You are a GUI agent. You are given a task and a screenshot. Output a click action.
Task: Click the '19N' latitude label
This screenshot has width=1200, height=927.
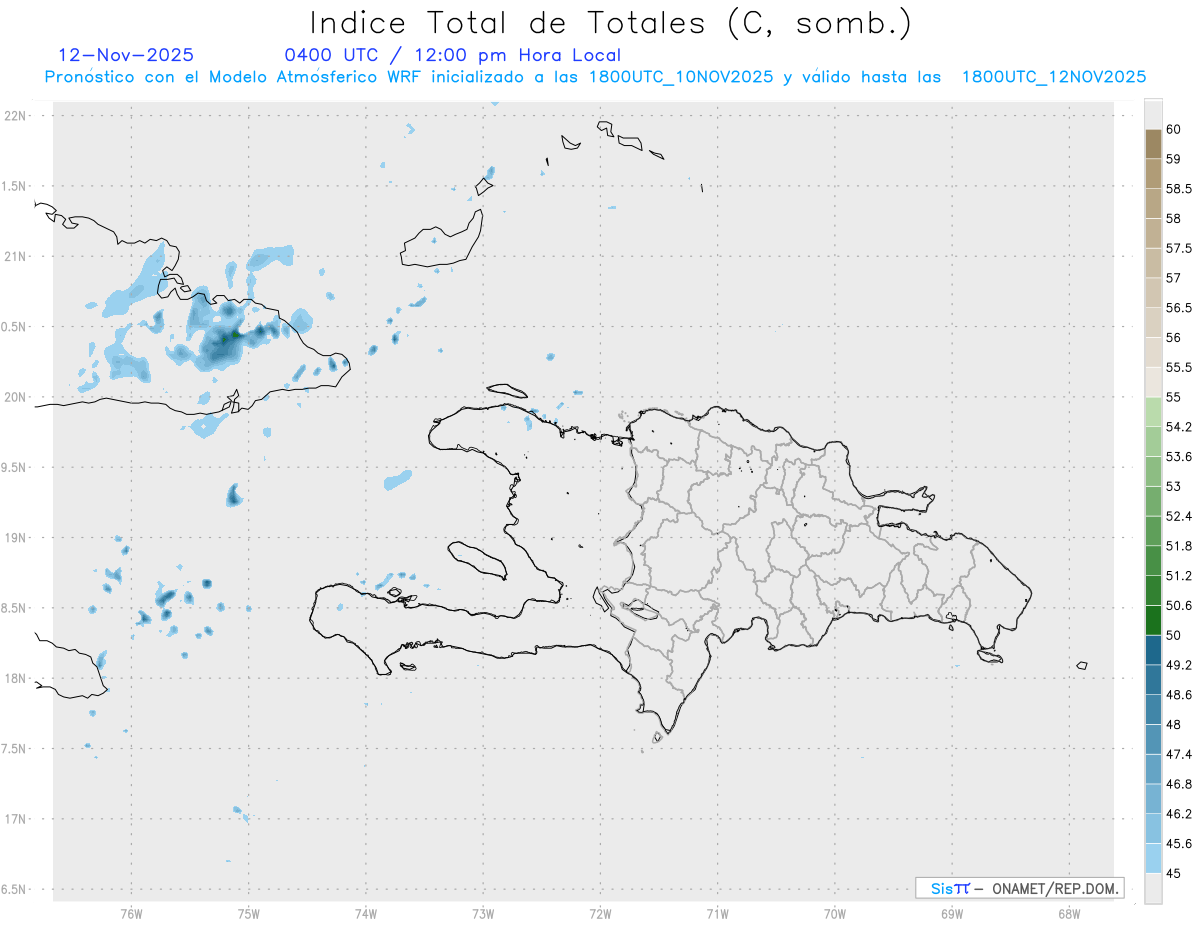click(x=17, y=538)
